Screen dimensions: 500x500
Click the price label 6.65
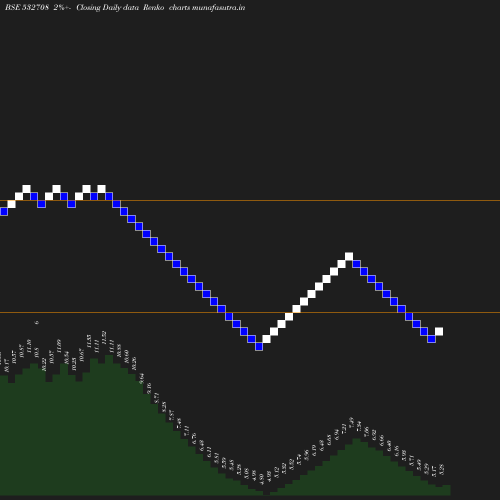click(x=329, y=440)
